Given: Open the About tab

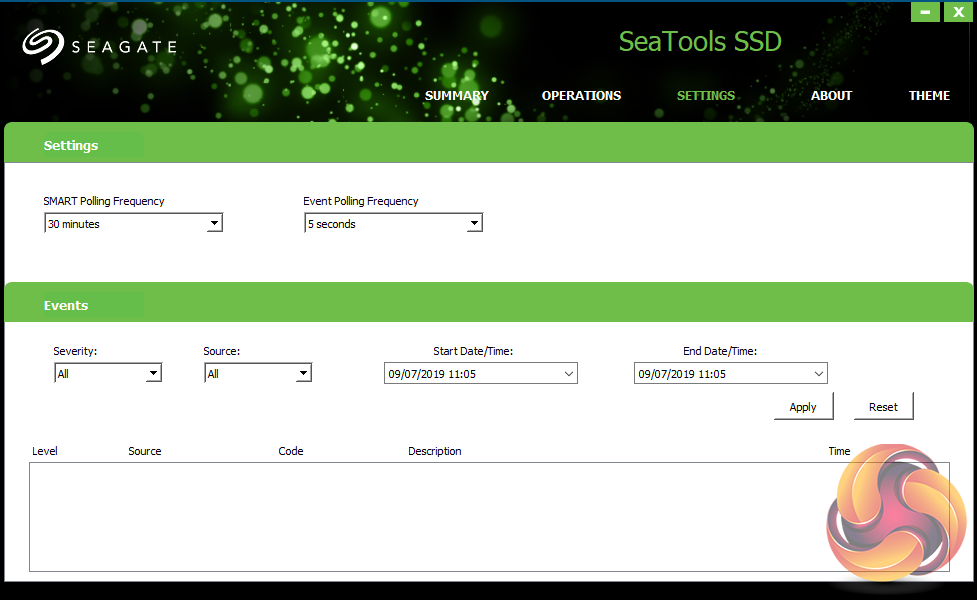Looking at the screenshot, I should [x=831, y=96].
